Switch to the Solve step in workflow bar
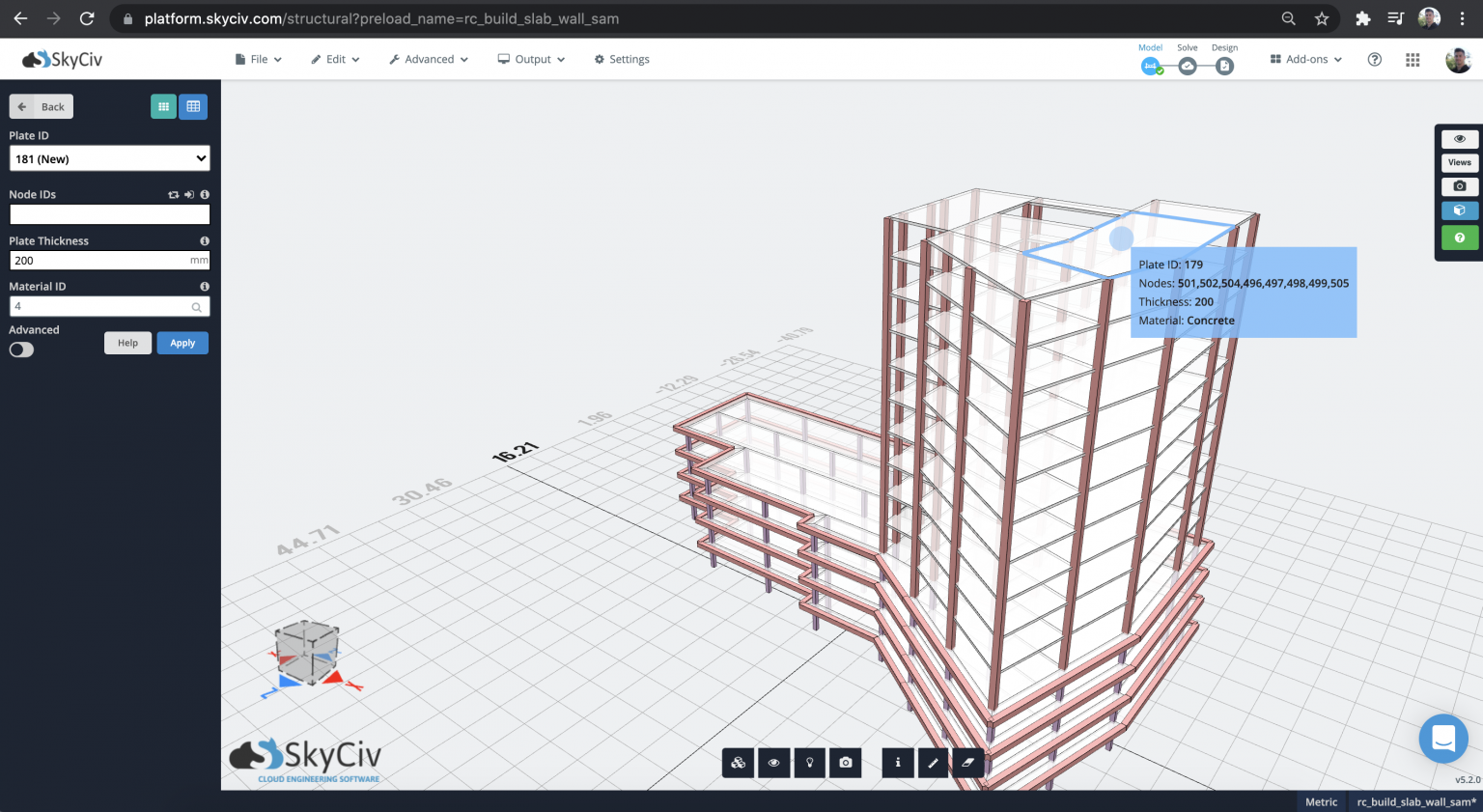The height and width of the screenshot is (812, 1483). [x=1187, y=66]
